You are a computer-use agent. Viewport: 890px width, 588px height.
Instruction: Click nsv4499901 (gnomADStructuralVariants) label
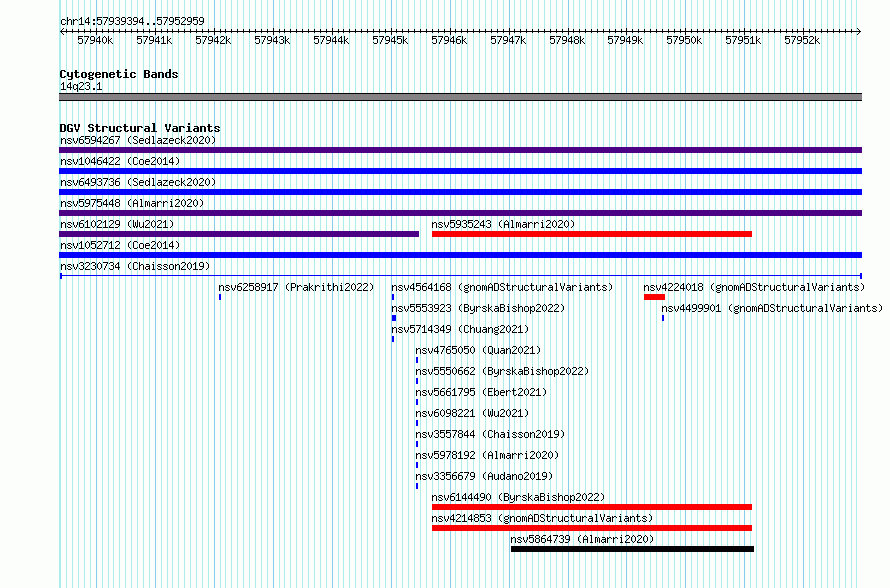773,308
